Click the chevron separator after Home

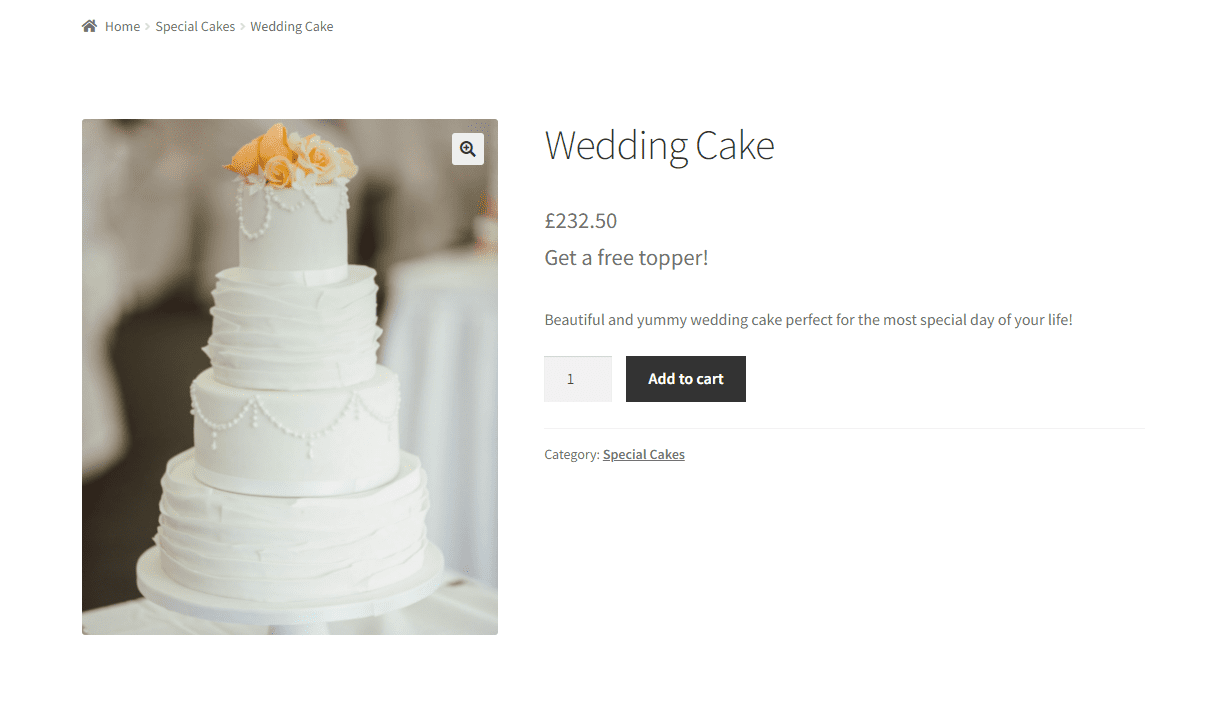[148, 27]
